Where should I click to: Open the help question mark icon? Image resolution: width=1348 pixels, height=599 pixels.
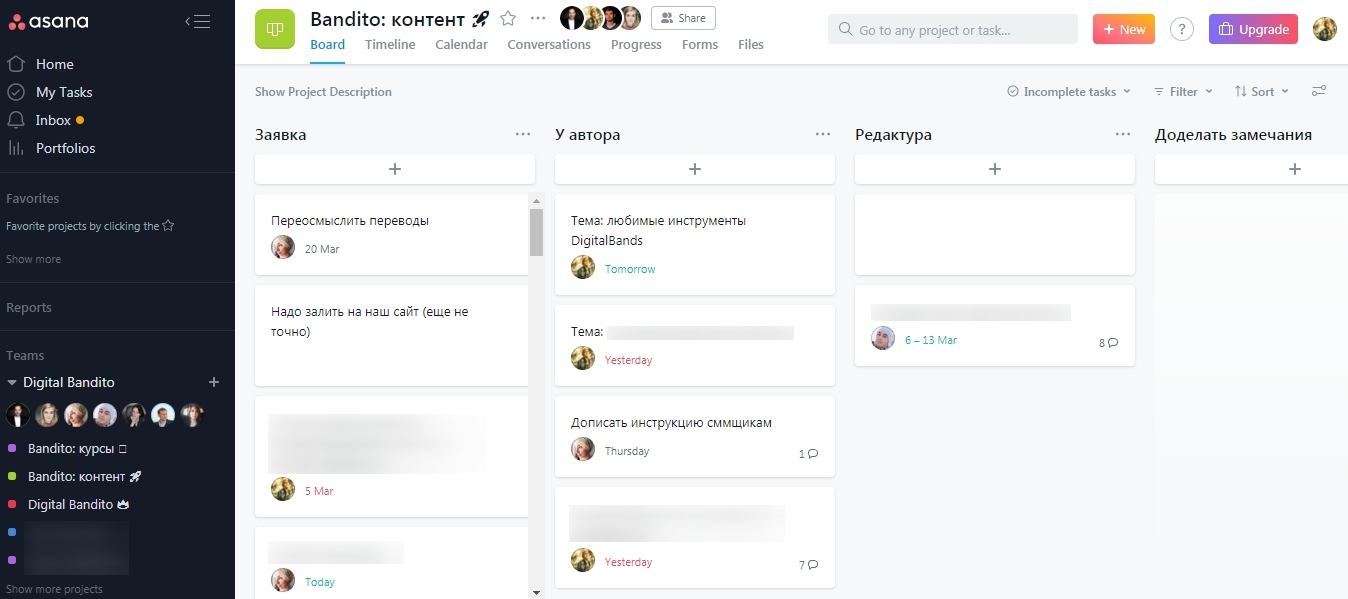1182,30
